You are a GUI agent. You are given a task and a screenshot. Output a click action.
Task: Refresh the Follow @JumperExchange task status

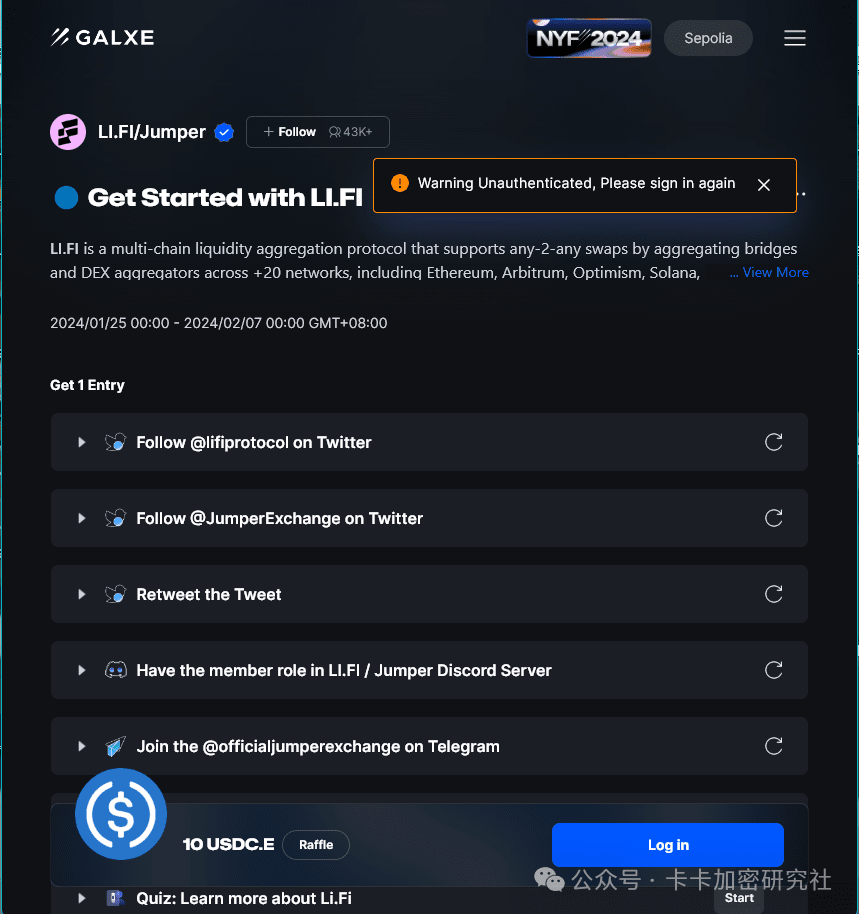(x=773, y=518)
